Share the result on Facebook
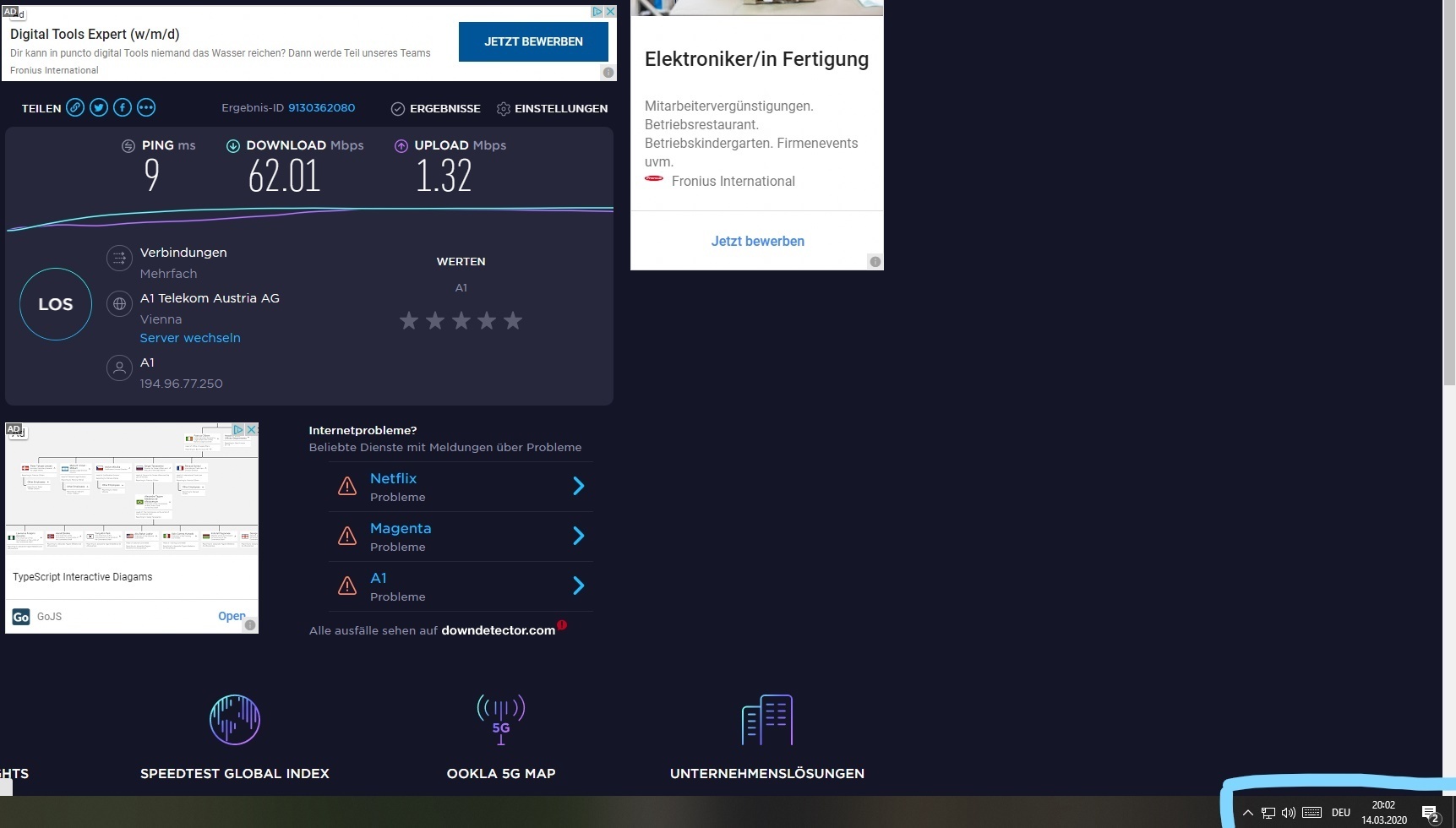 pyautogui.click(x=123, y=107)
